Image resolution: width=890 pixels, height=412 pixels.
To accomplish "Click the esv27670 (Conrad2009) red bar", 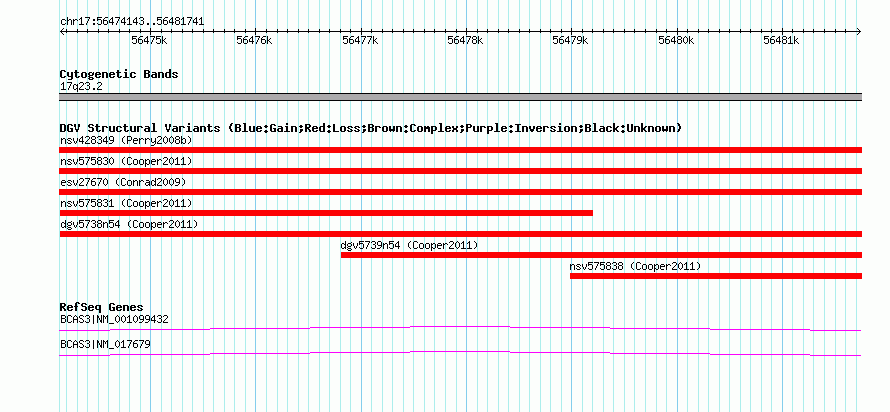I will [x=460, y=192].
